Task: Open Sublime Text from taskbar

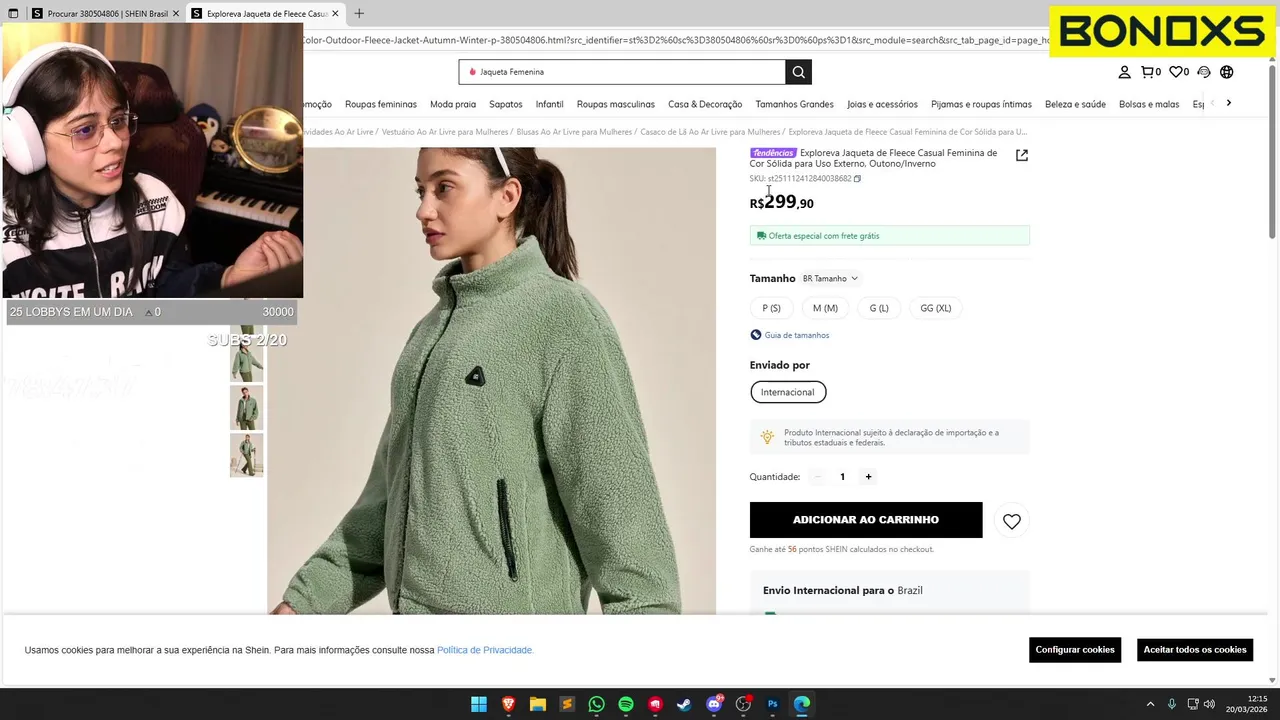Action: coord(567,704)
